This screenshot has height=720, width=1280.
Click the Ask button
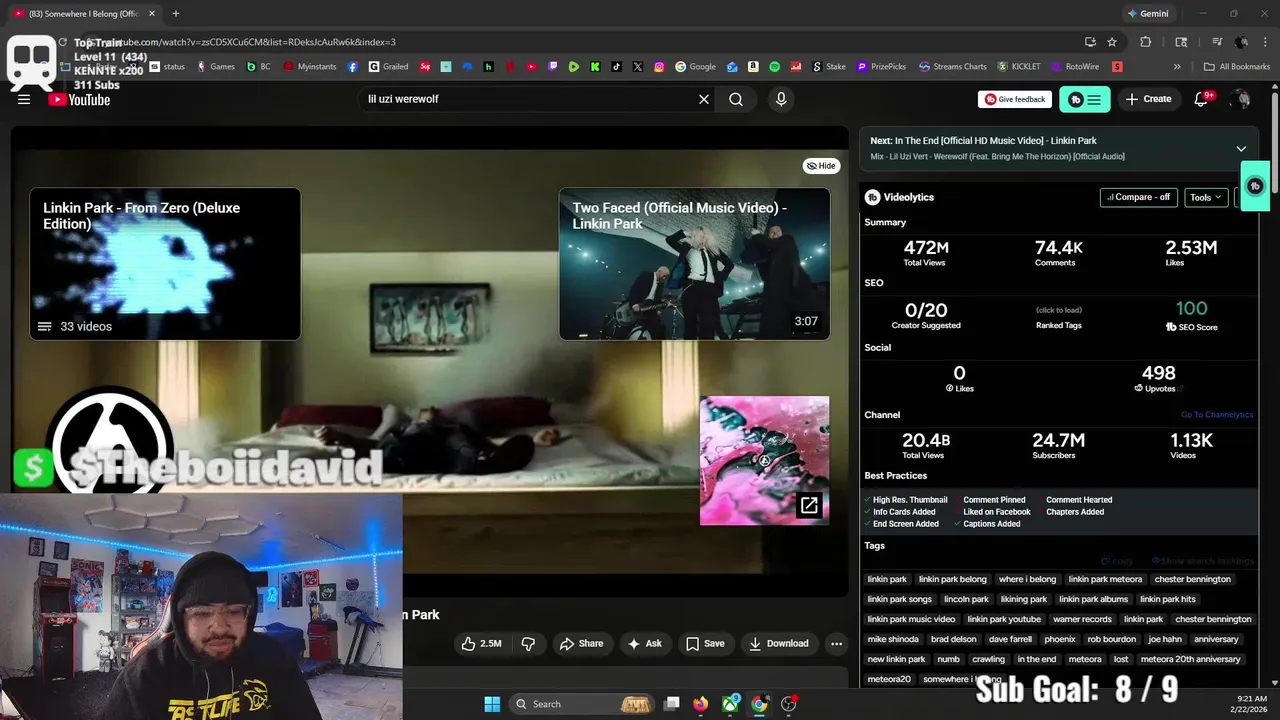[644, 643]
